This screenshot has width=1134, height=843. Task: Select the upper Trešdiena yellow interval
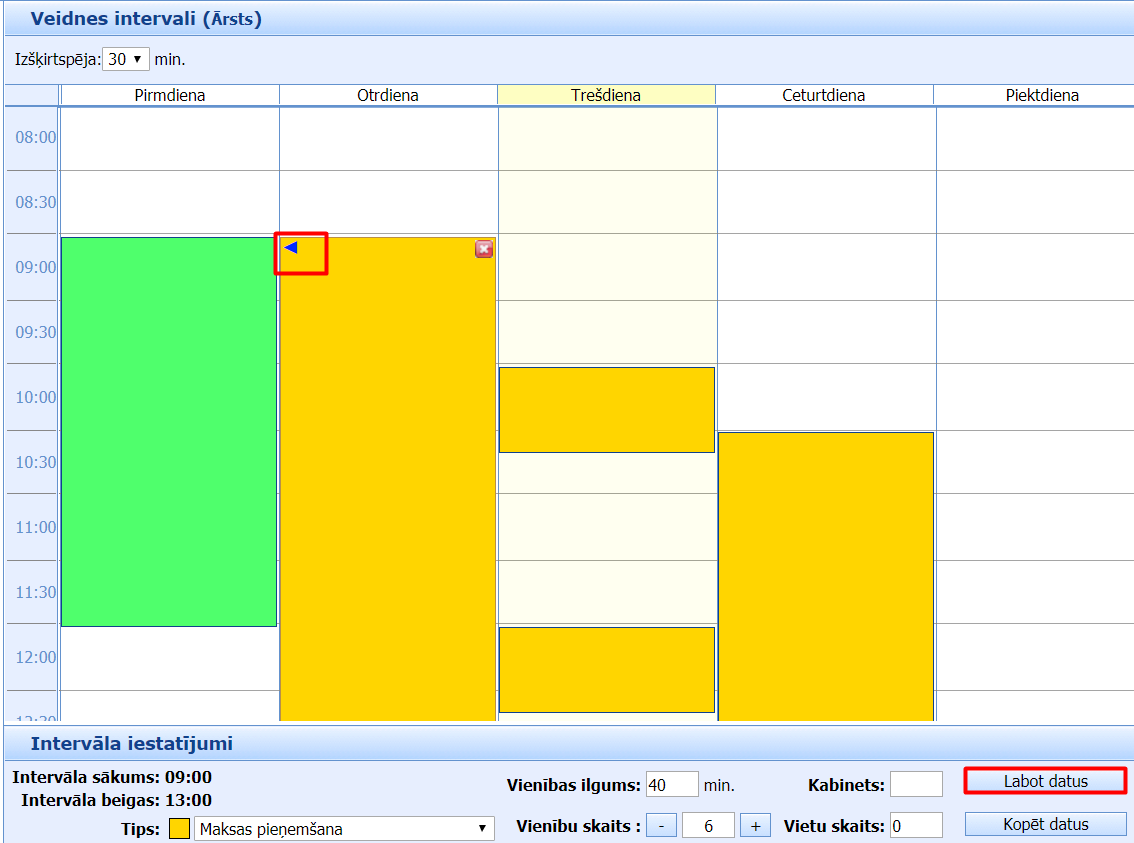(x=606, y=410)
